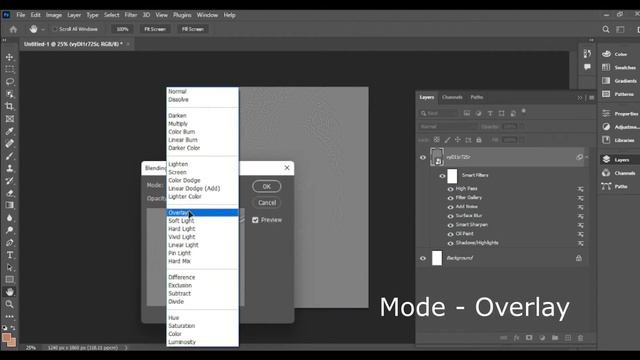Click the 100% zoom button

click(x=122, y=29)
